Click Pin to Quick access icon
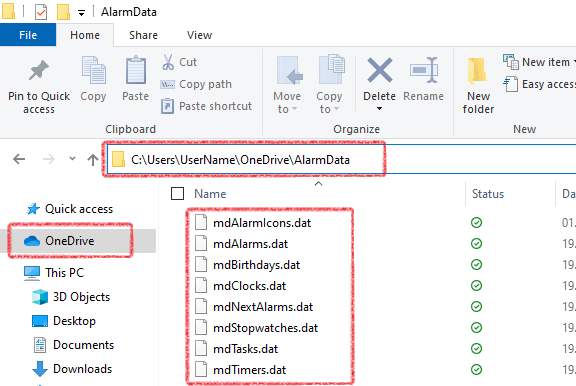576x386 pixels. pos(39,70)
